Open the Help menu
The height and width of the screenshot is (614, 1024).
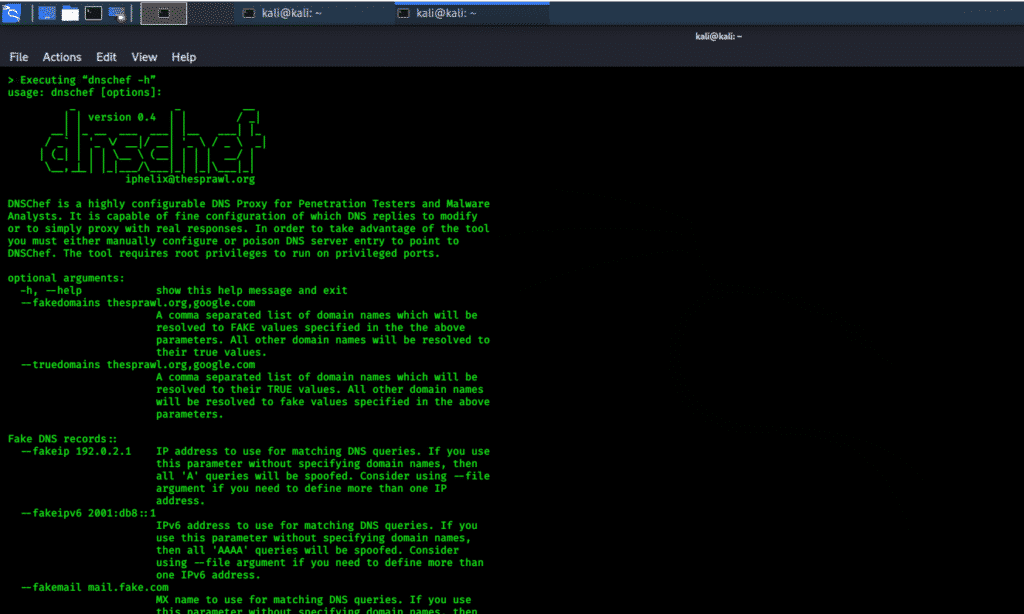[x=184, y=57]
